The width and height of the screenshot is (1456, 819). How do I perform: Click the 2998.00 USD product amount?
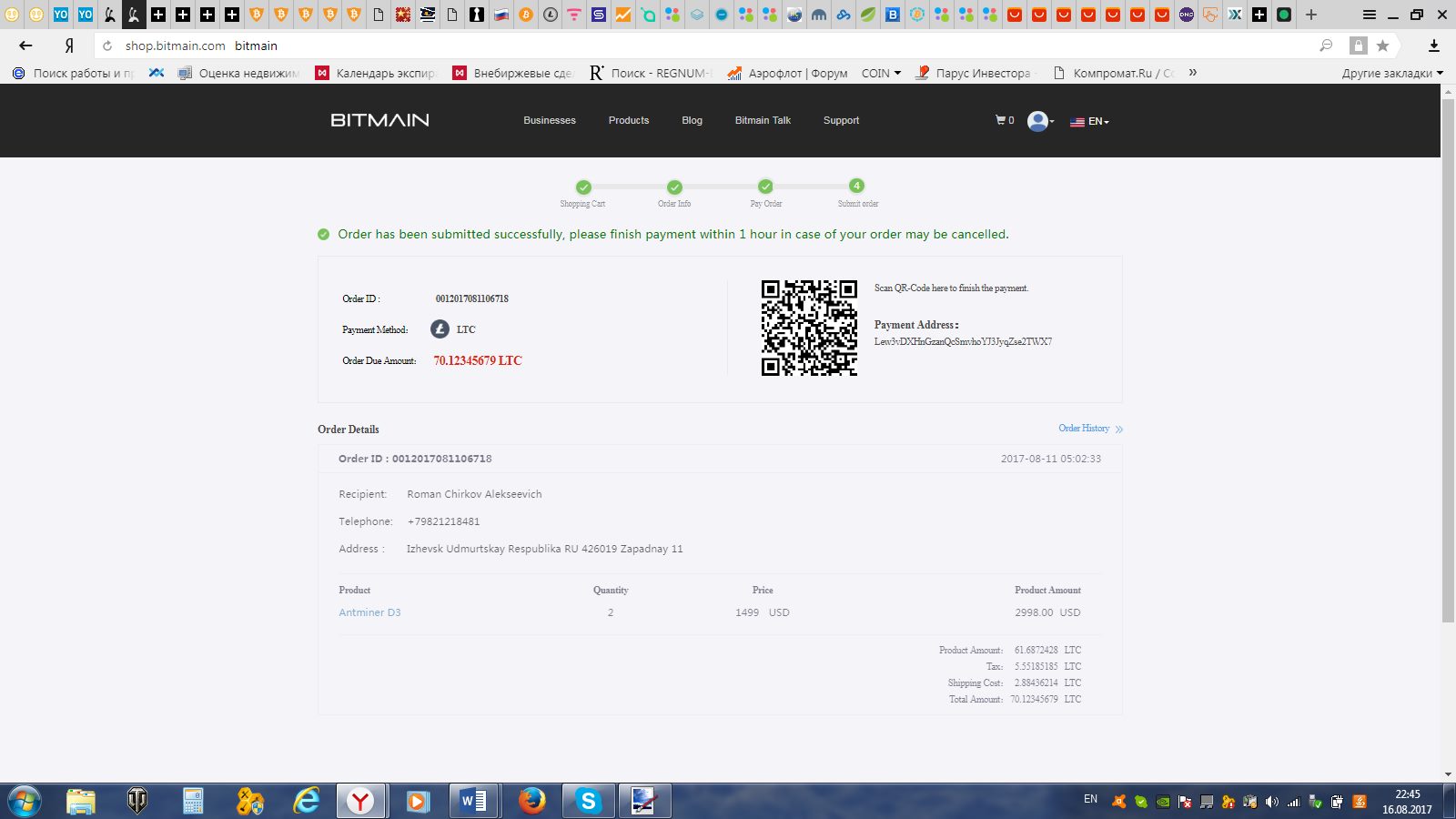[x=1047, y=612]
